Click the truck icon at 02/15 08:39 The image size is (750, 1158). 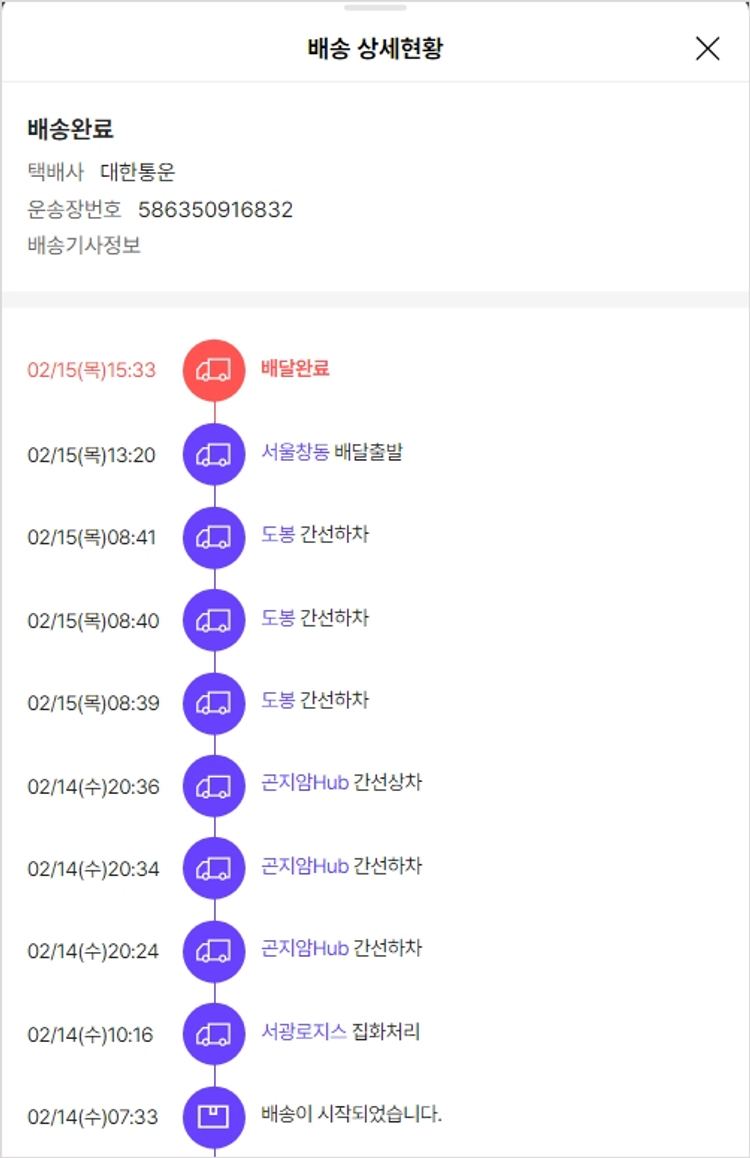[x=214, y=703]
